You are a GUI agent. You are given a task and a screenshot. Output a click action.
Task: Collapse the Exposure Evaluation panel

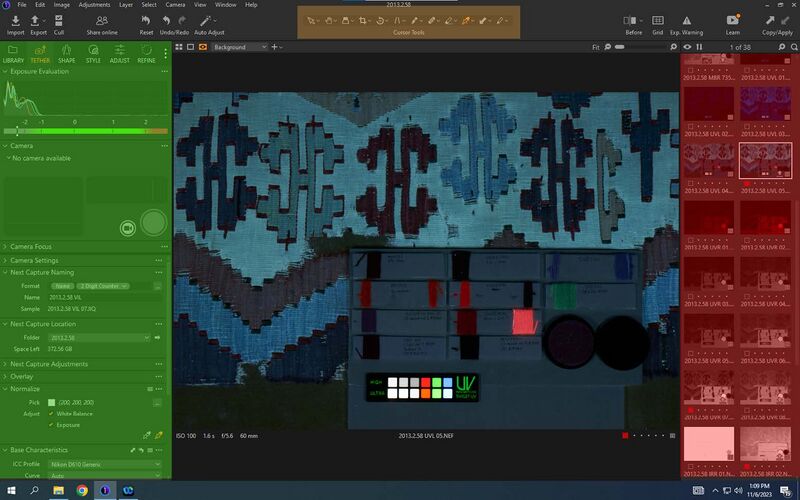point(5,72)
